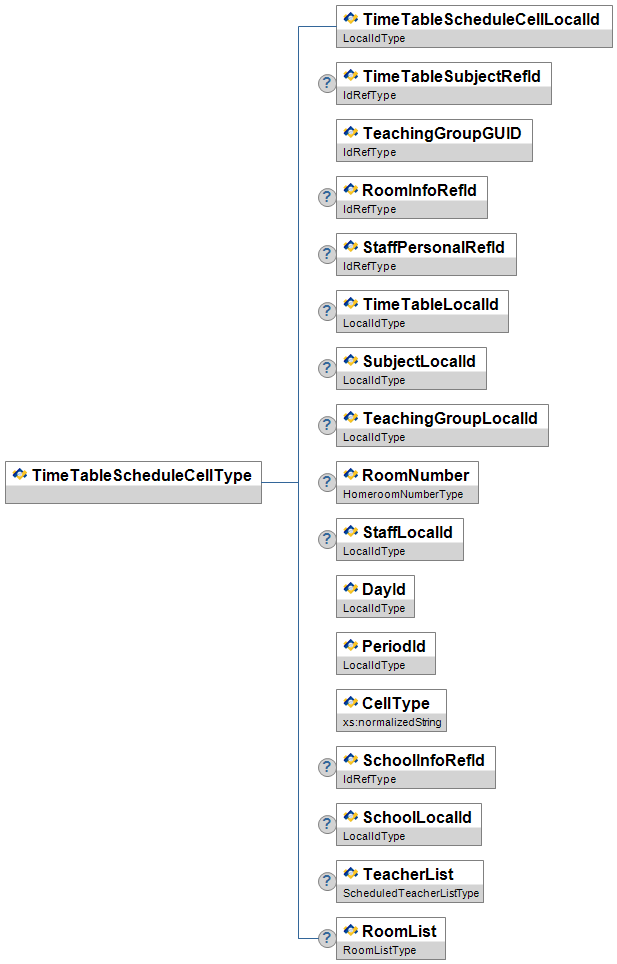
Task: Click the question mark next to TeachingGroupLocalId
Action: (326, 426)
